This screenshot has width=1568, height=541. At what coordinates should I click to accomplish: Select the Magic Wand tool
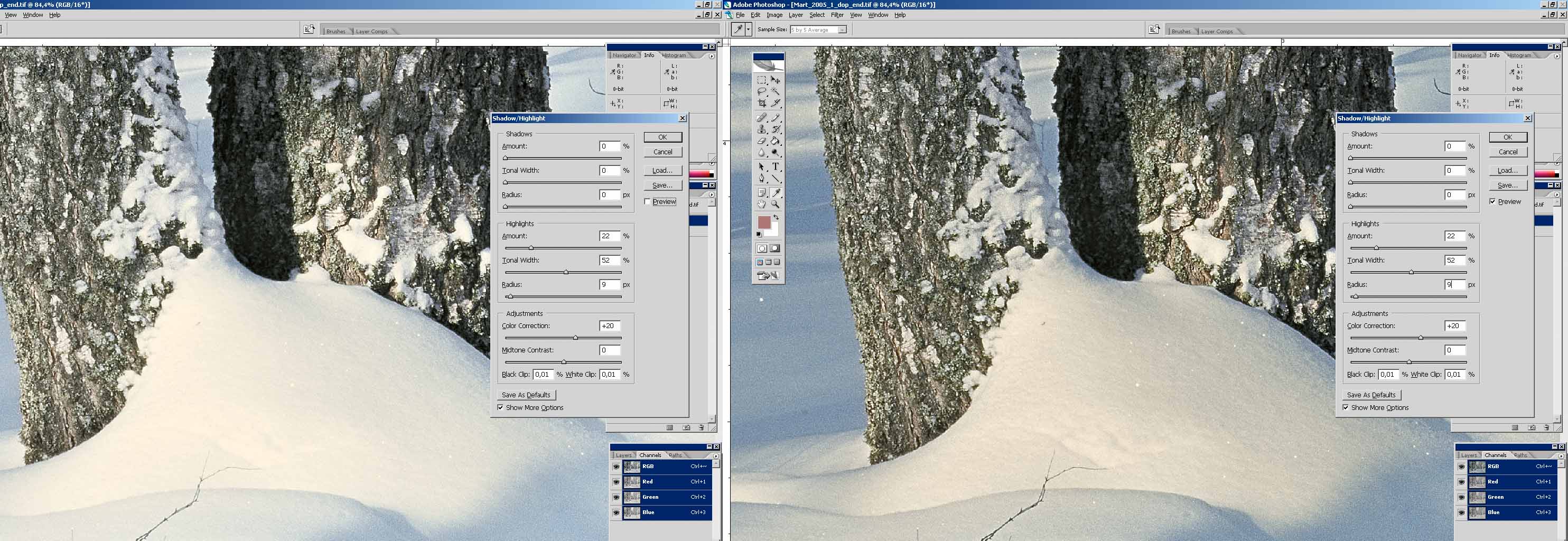tap(776, 91)
